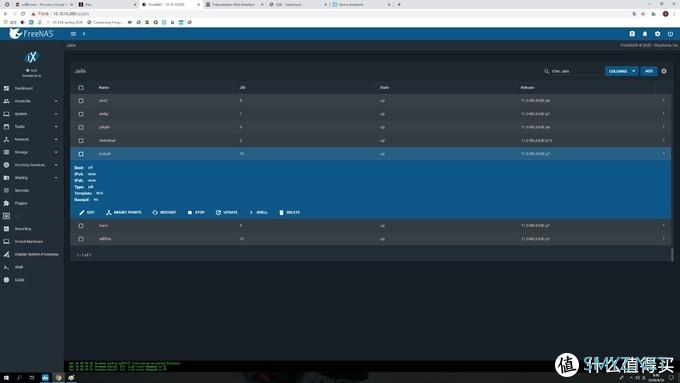Switch to the Home Assistant browser tab
This screenshot has width=680, height=383.
pos(361,4)
